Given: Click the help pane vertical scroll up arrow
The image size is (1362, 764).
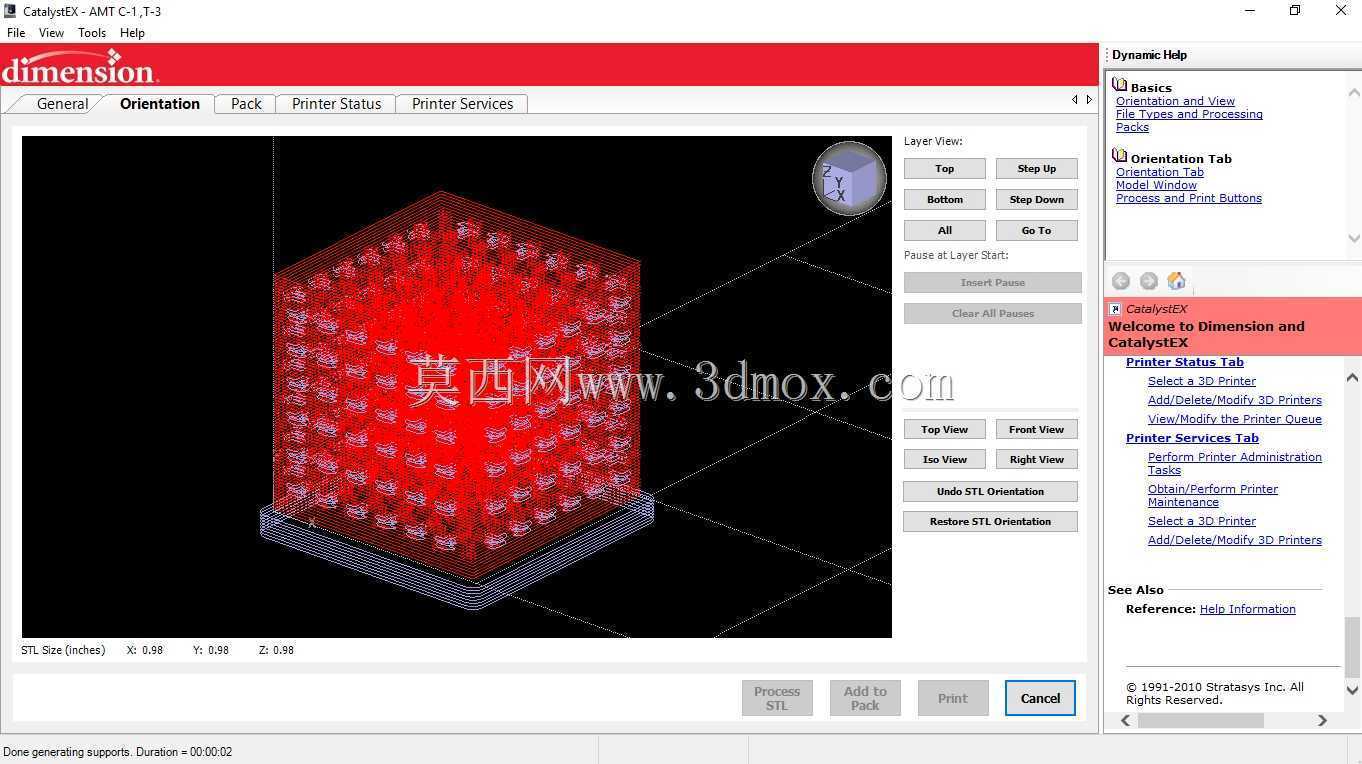Looking at the screenshot, I should [x=1353, y=377].
